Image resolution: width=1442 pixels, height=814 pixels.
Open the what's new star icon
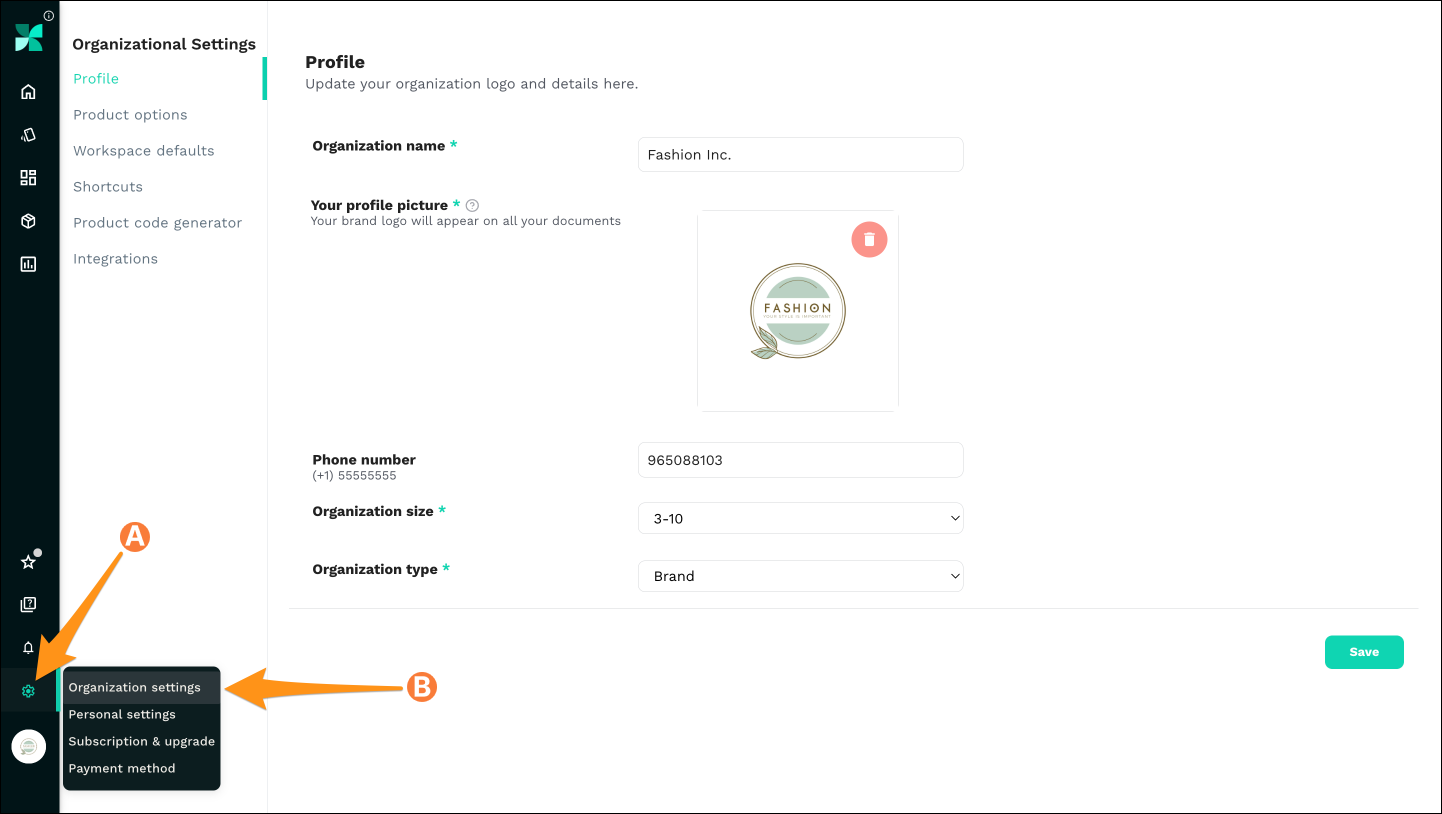[x=28, y=561]
